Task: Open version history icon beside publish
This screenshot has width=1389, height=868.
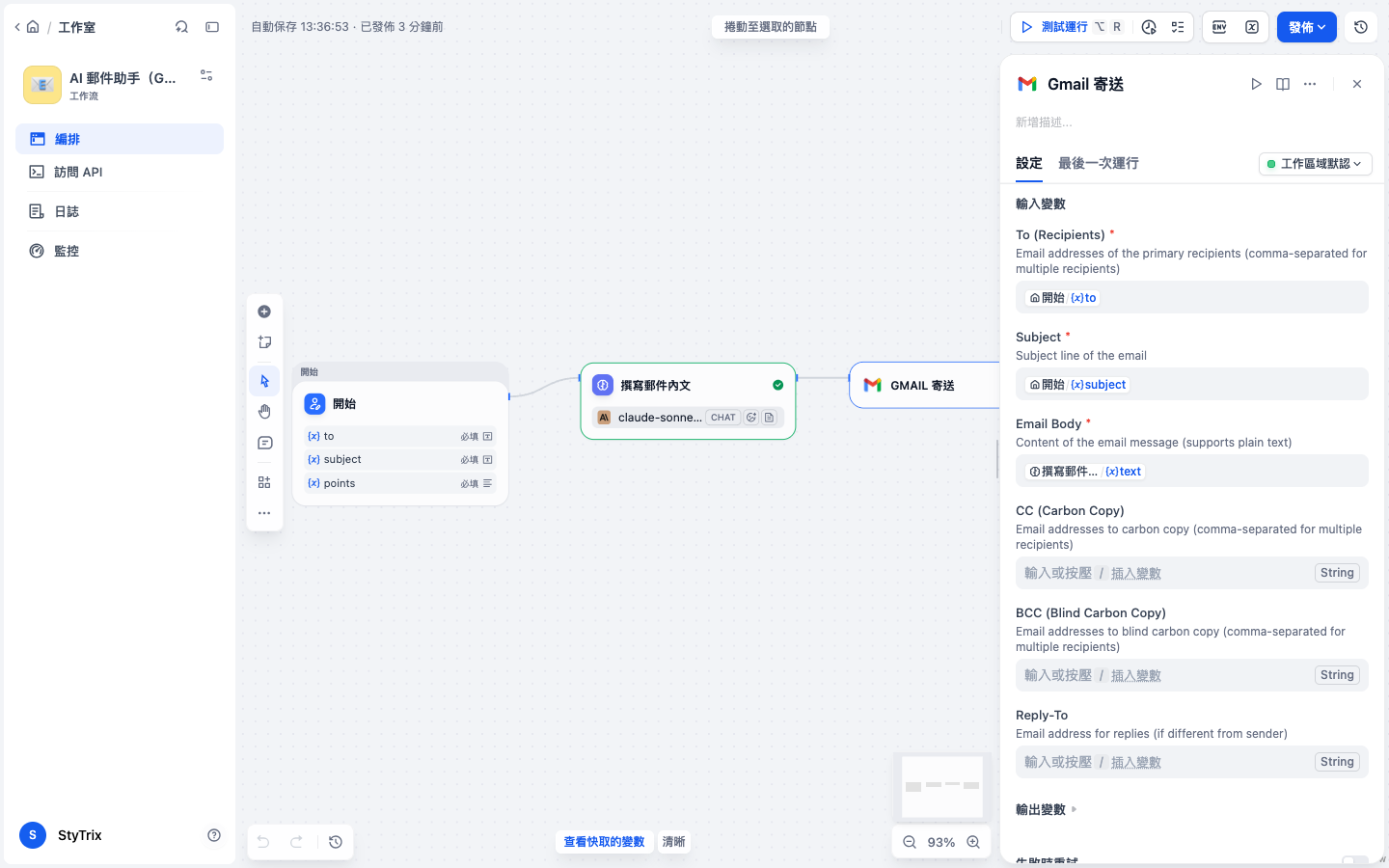Action: [x=1361, y=27]
